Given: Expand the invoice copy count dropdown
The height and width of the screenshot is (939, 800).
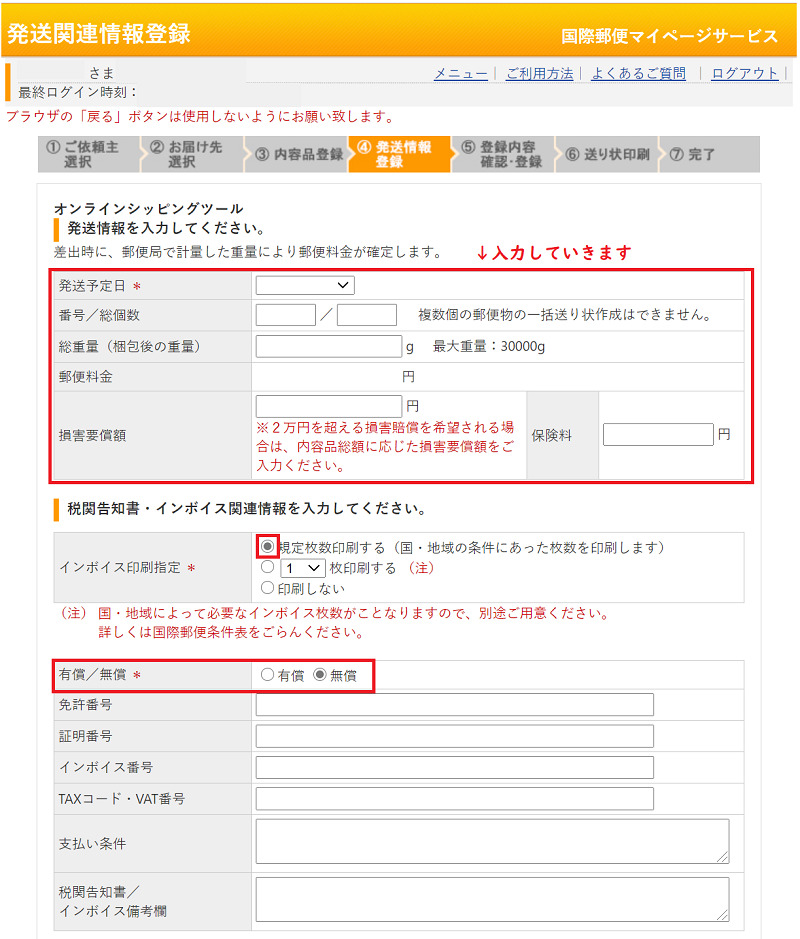Looking at the screenshot, I should (302, 568).
